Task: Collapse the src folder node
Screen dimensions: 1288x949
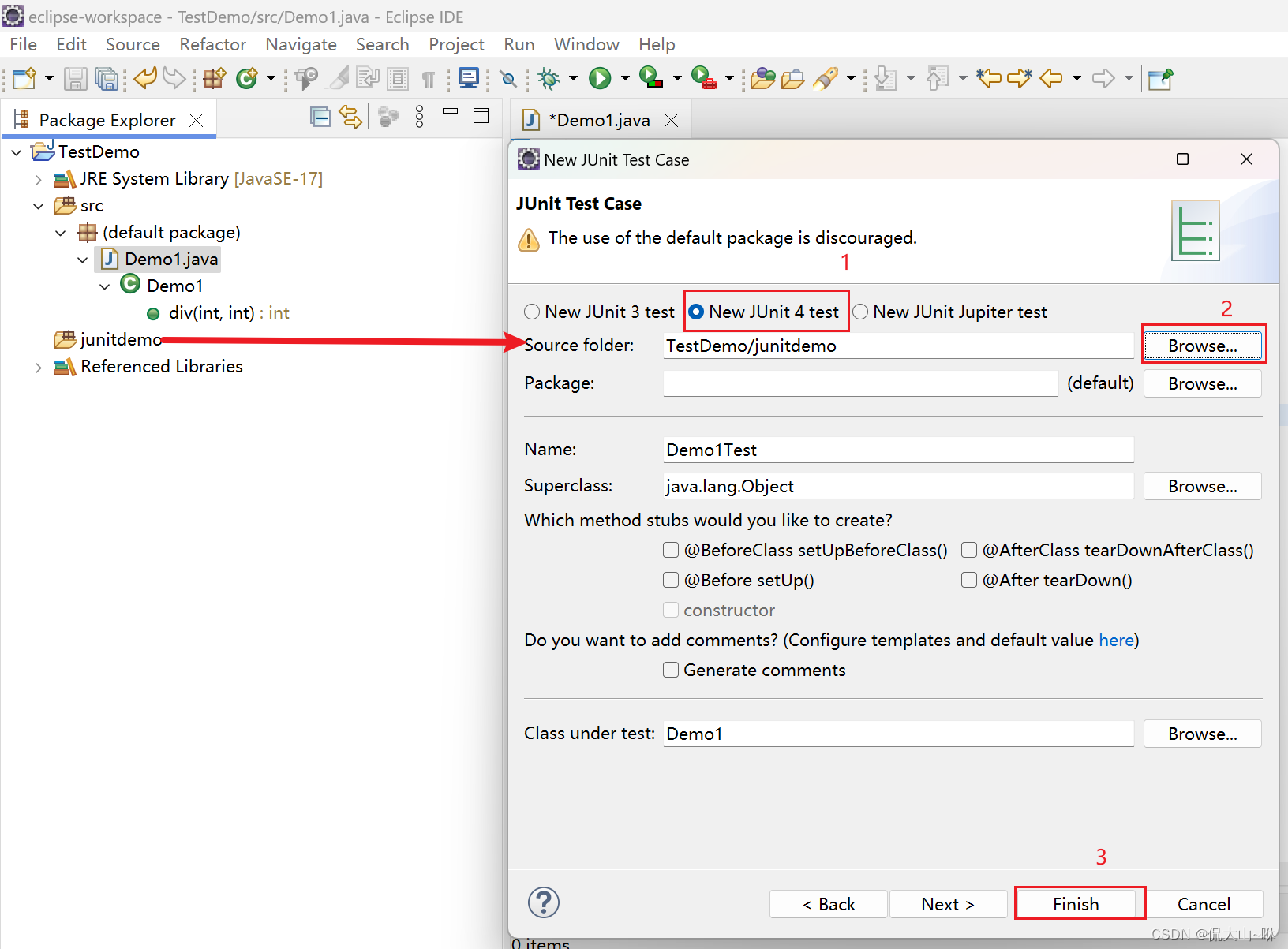Action: point(39,206)
